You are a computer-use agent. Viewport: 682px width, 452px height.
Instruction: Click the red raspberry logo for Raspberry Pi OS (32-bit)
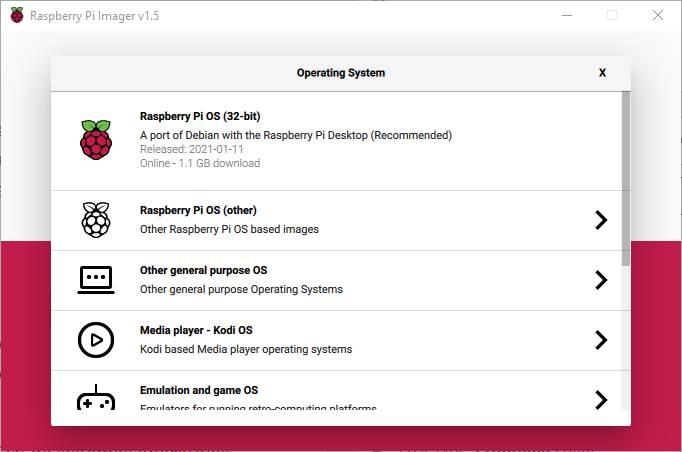96,139
